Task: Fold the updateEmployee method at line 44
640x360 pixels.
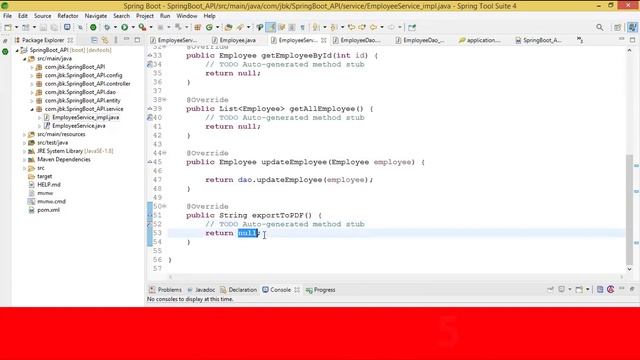Action: (x=165, y=153)
